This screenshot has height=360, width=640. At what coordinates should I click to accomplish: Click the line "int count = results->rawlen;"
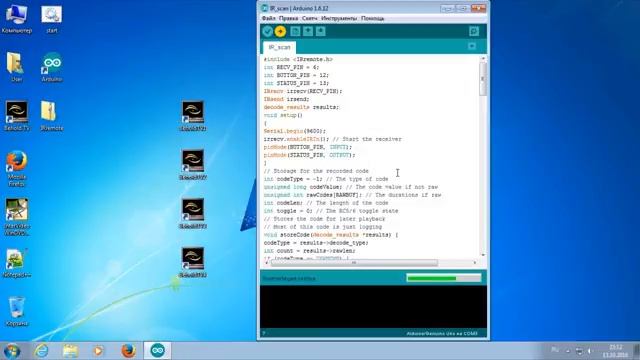(x=309, y=251)
